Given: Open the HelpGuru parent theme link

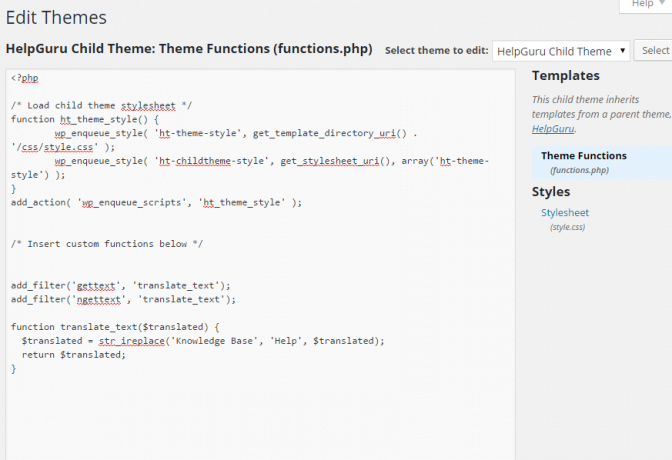Looking at the screenshot, I should click(x=553, y=129).
